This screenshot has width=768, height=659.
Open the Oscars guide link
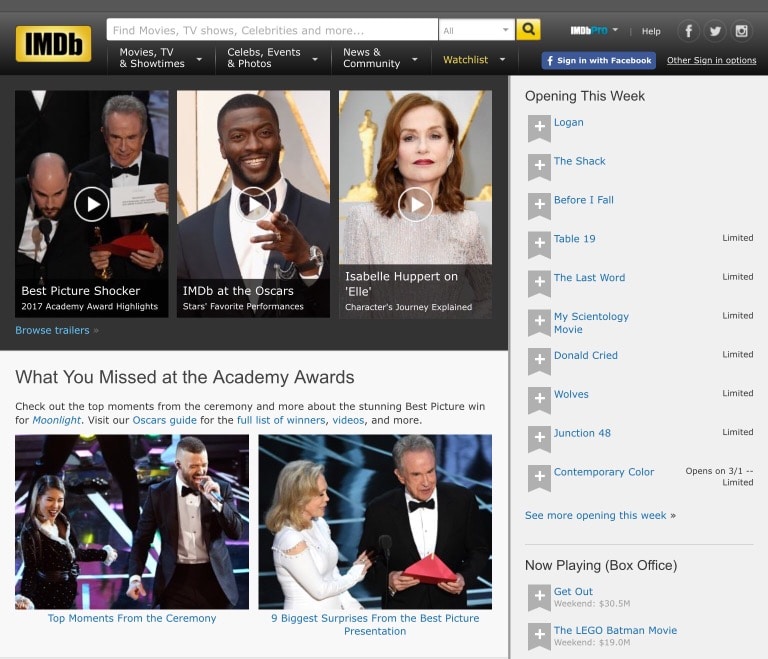click(165, 420)
